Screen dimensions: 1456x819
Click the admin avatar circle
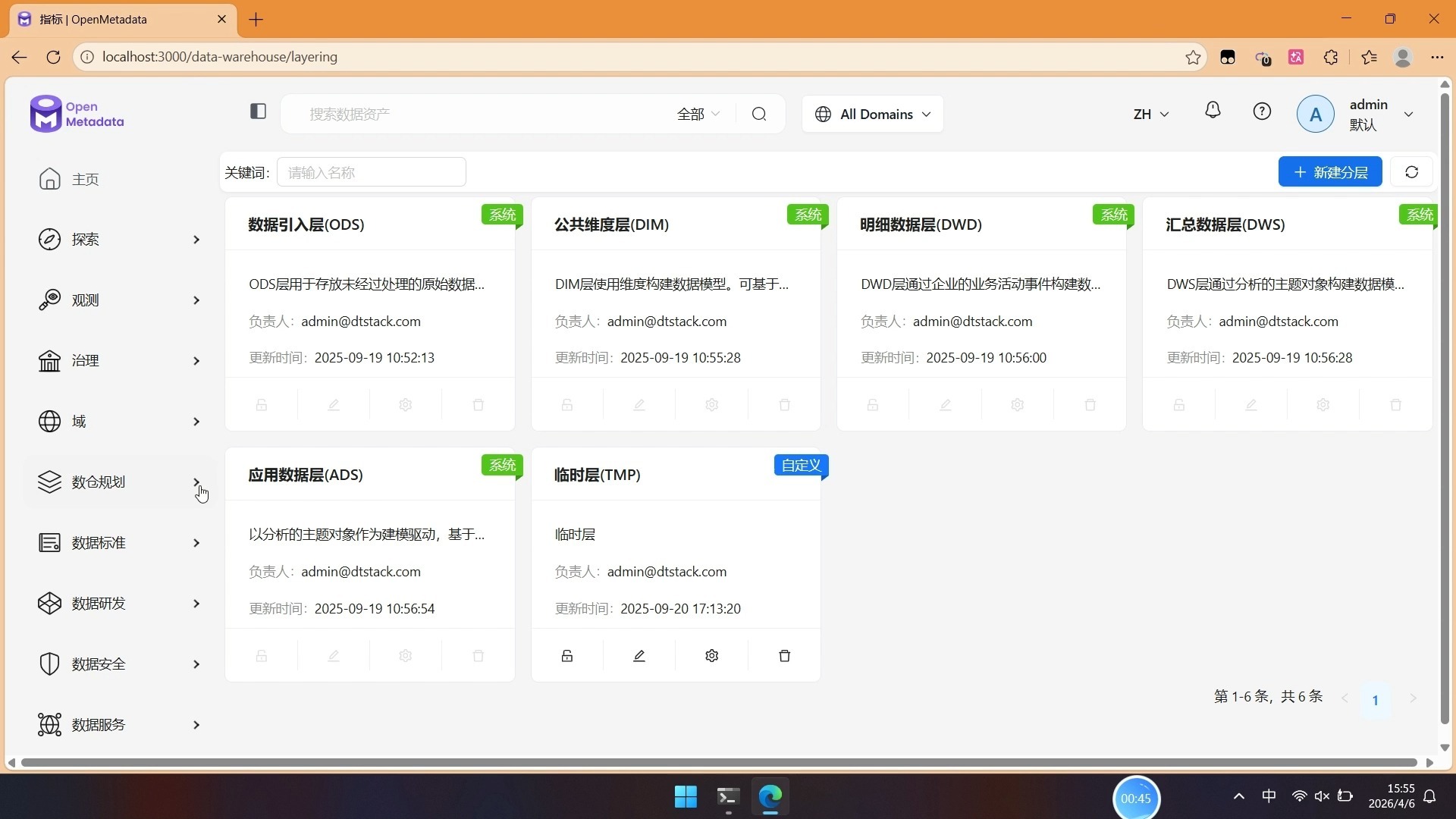[1315, 115]
